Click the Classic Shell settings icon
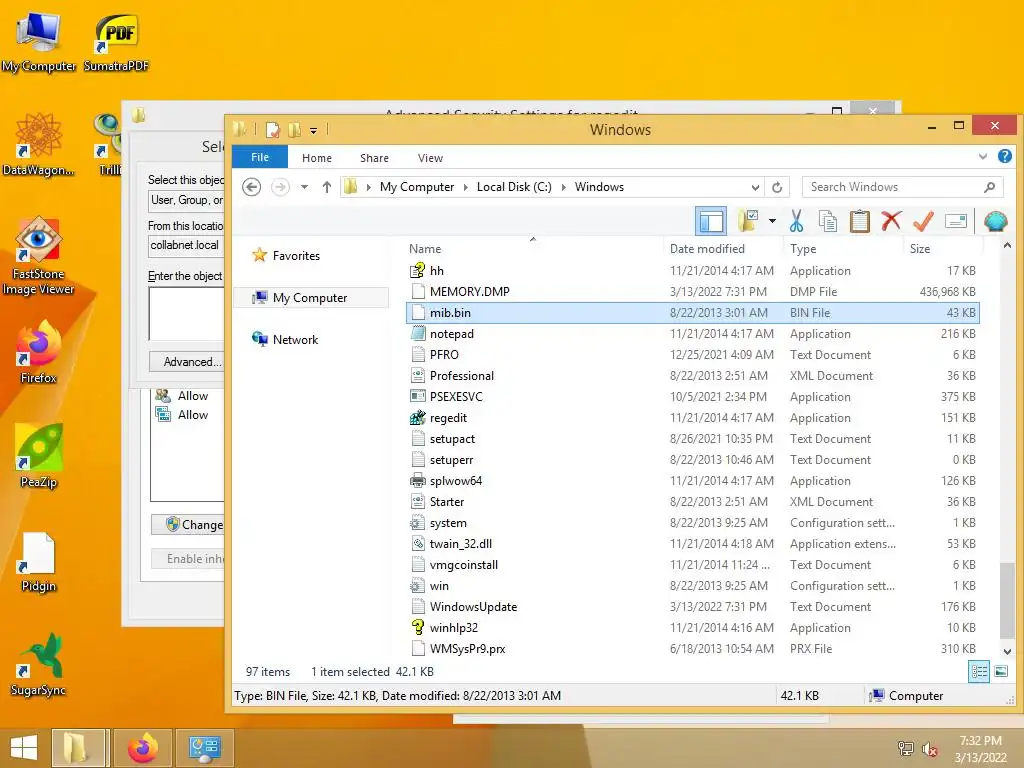1024x768 pixels. [x=995, y=221]
